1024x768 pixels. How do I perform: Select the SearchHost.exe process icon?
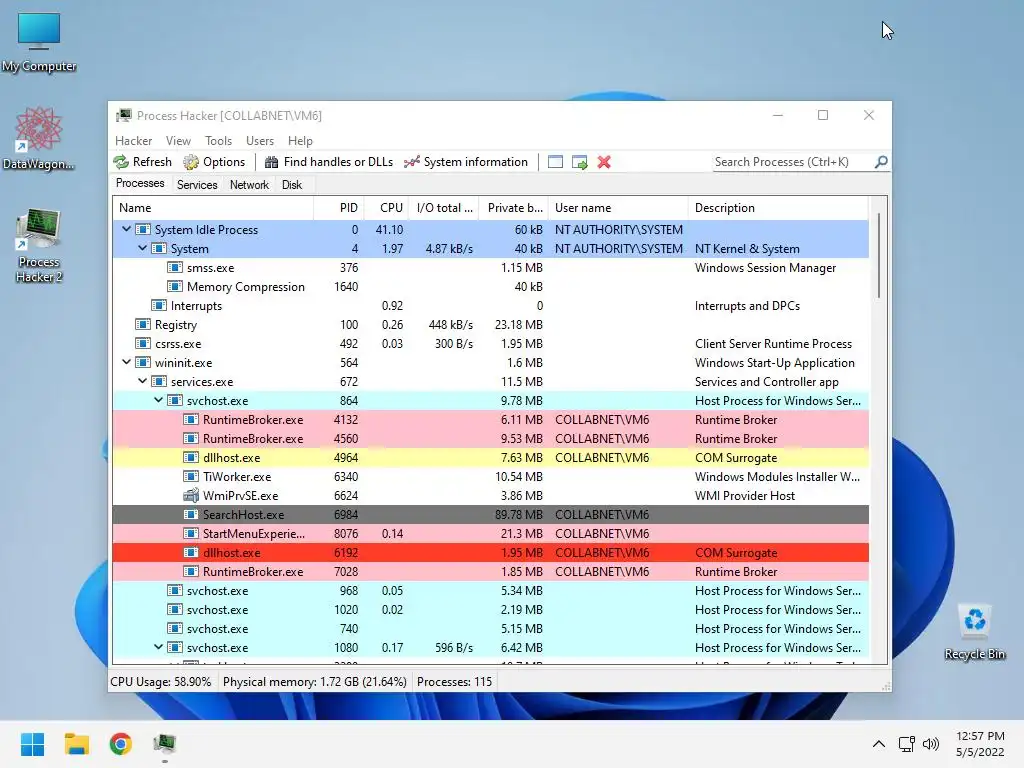tap(191, 514)
